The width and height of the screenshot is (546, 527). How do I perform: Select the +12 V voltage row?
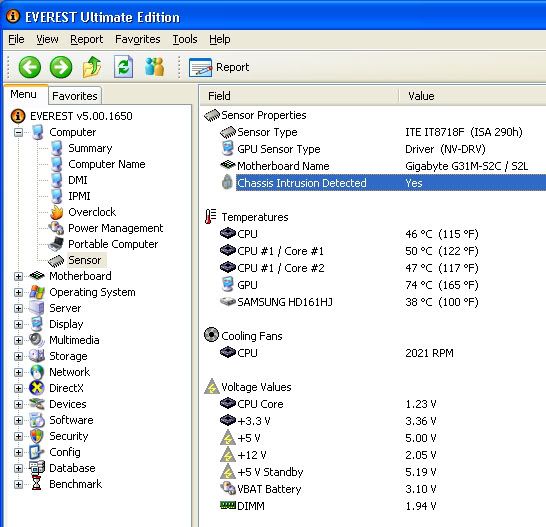tap(383, 455)
